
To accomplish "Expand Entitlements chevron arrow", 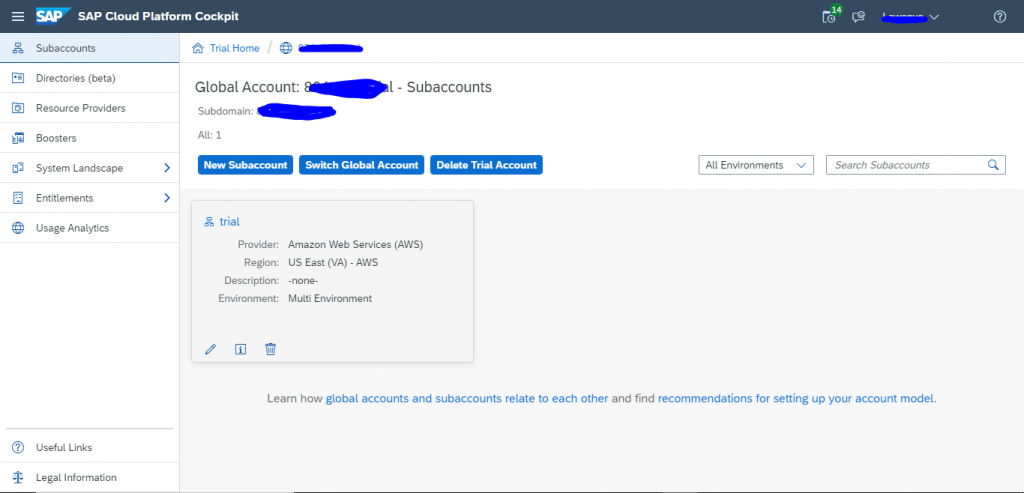I will [x=167, y=199].
